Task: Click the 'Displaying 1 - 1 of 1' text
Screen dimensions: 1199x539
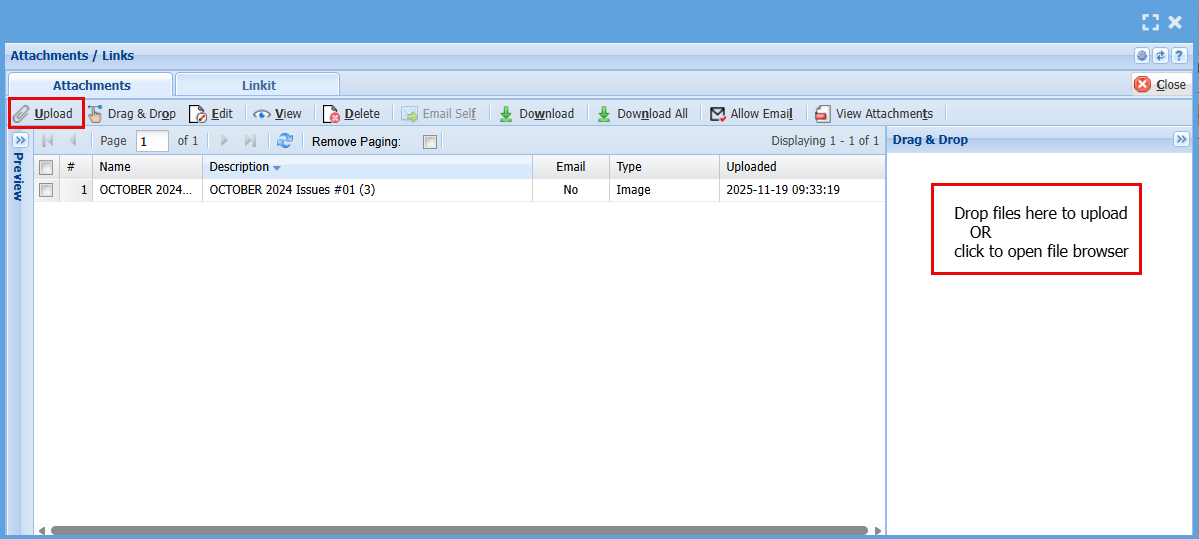Action: 825,141
